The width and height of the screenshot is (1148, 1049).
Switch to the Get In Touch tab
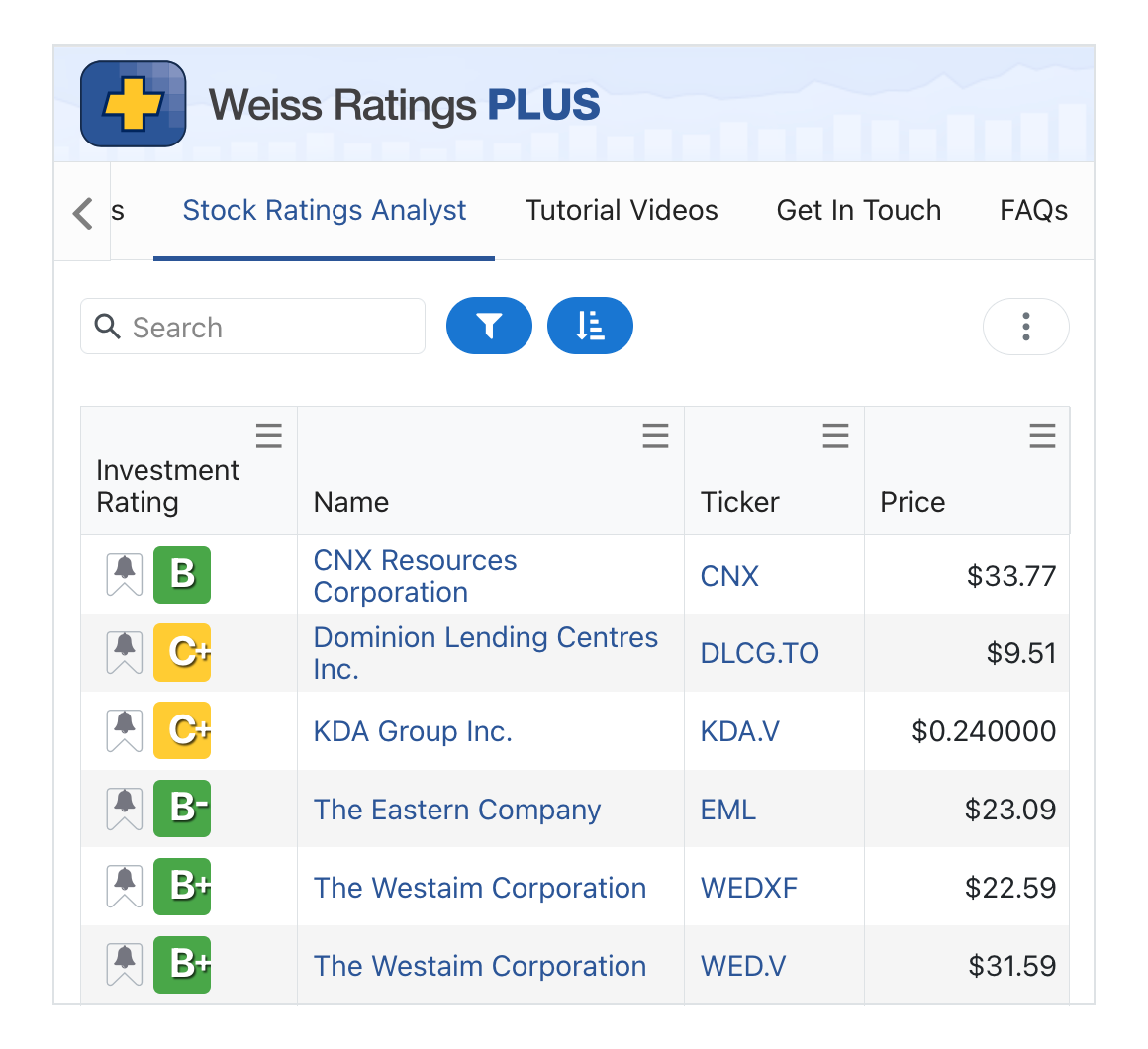[858, 211]
